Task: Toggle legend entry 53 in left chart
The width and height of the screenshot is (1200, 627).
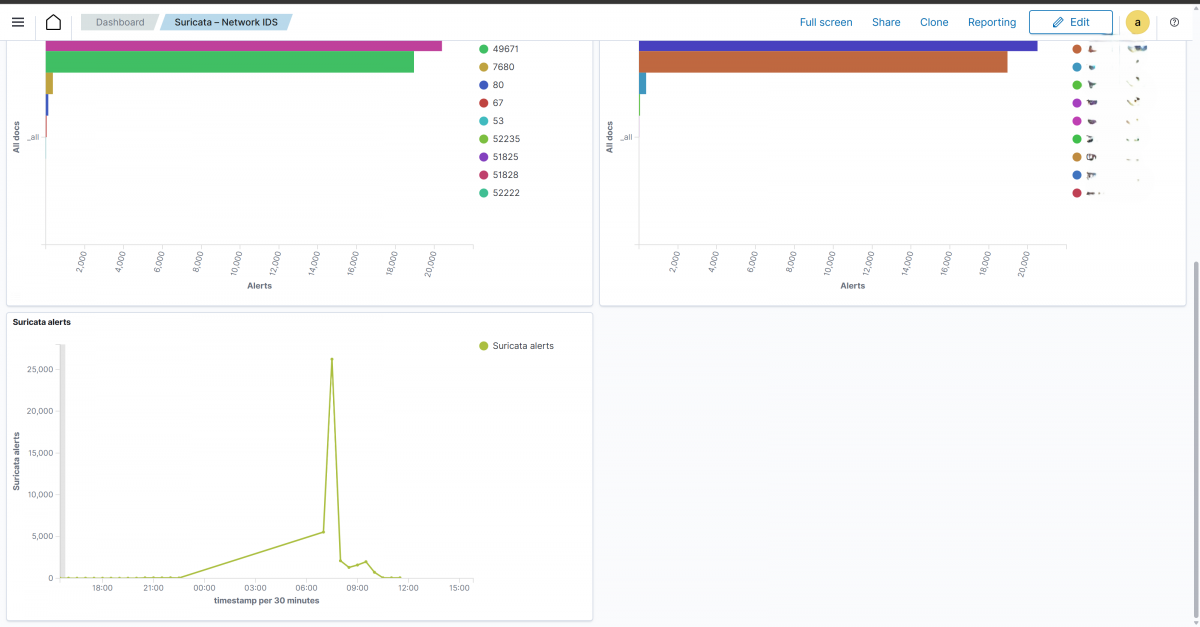Action: coord(495,120)
